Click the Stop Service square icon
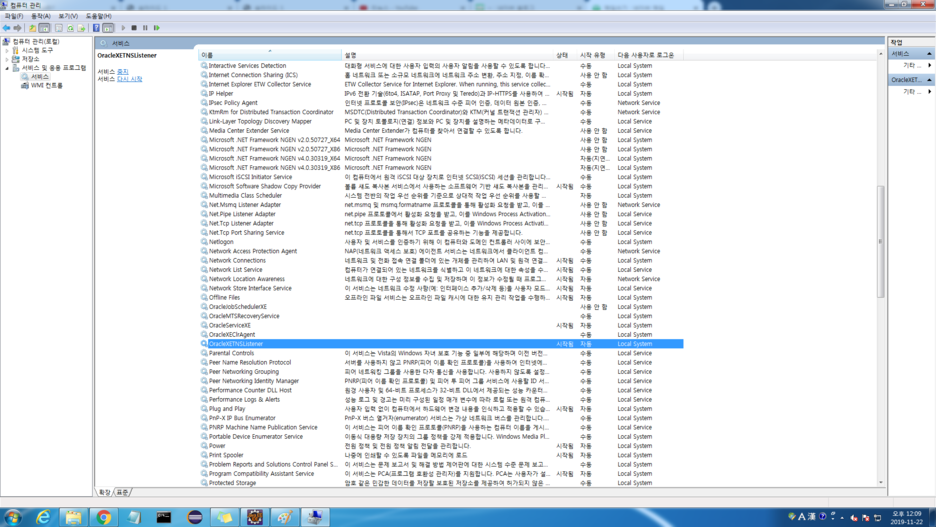The height and width of the screenshot is (527, 936). pos(134,28)
